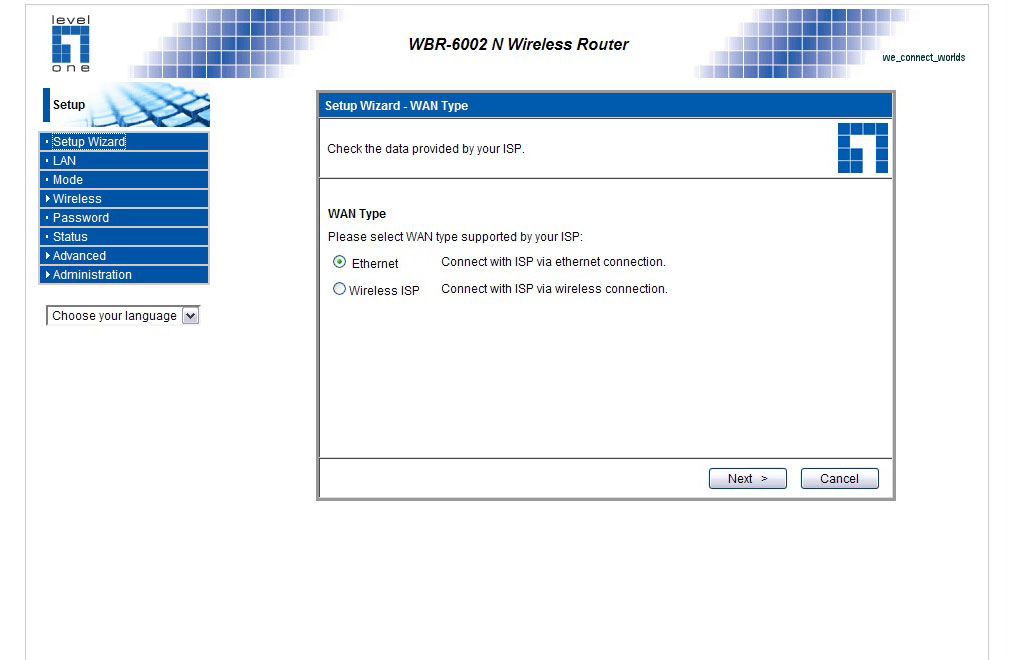Expand the Administration menu section
Screen dimensions: 1016x660
124,275
